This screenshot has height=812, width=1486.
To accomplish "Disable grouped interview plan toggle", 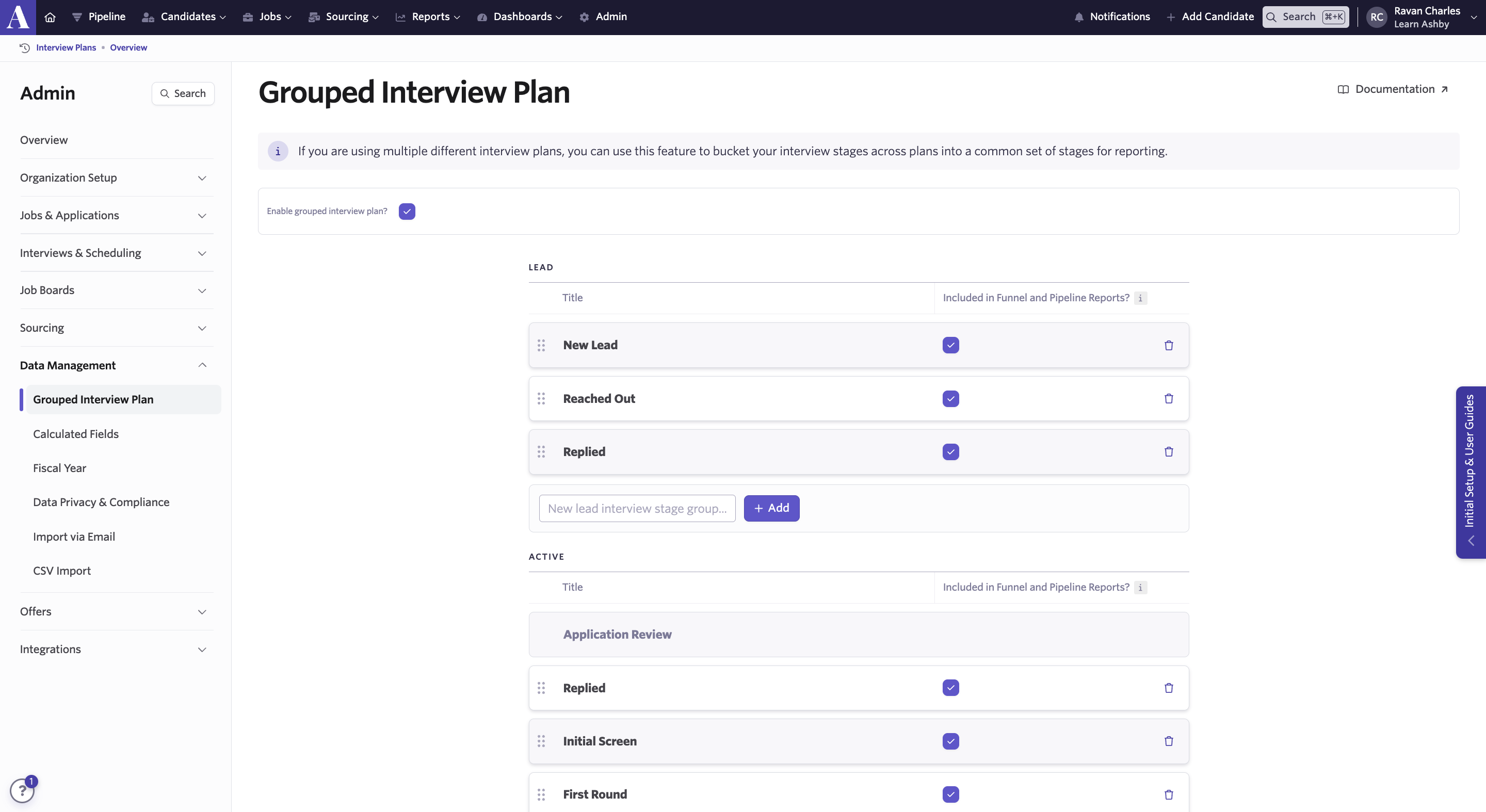I will 407,212.
